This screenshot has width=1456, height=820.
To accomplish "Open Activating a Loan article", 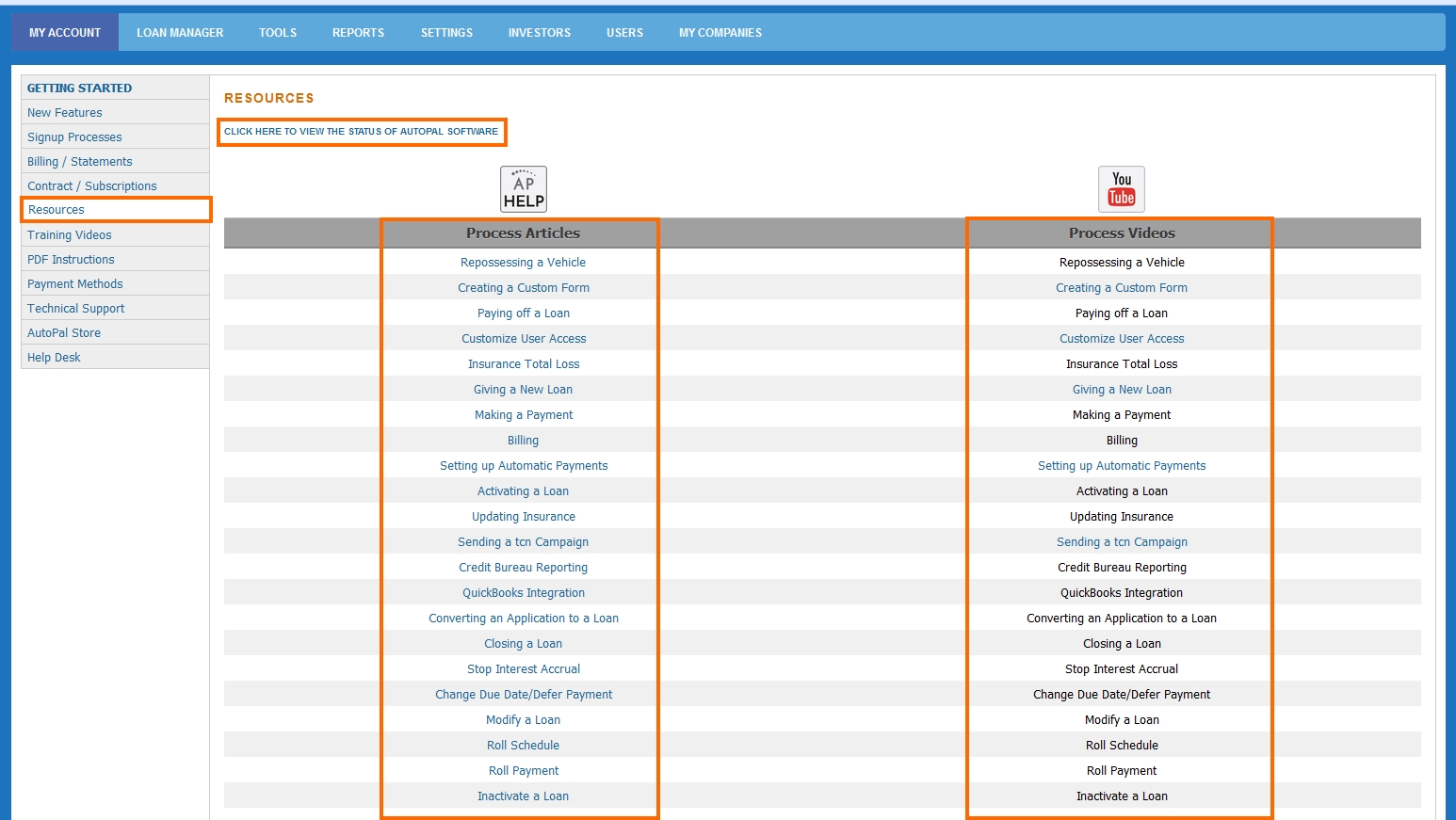I will [x=523, y=491].
